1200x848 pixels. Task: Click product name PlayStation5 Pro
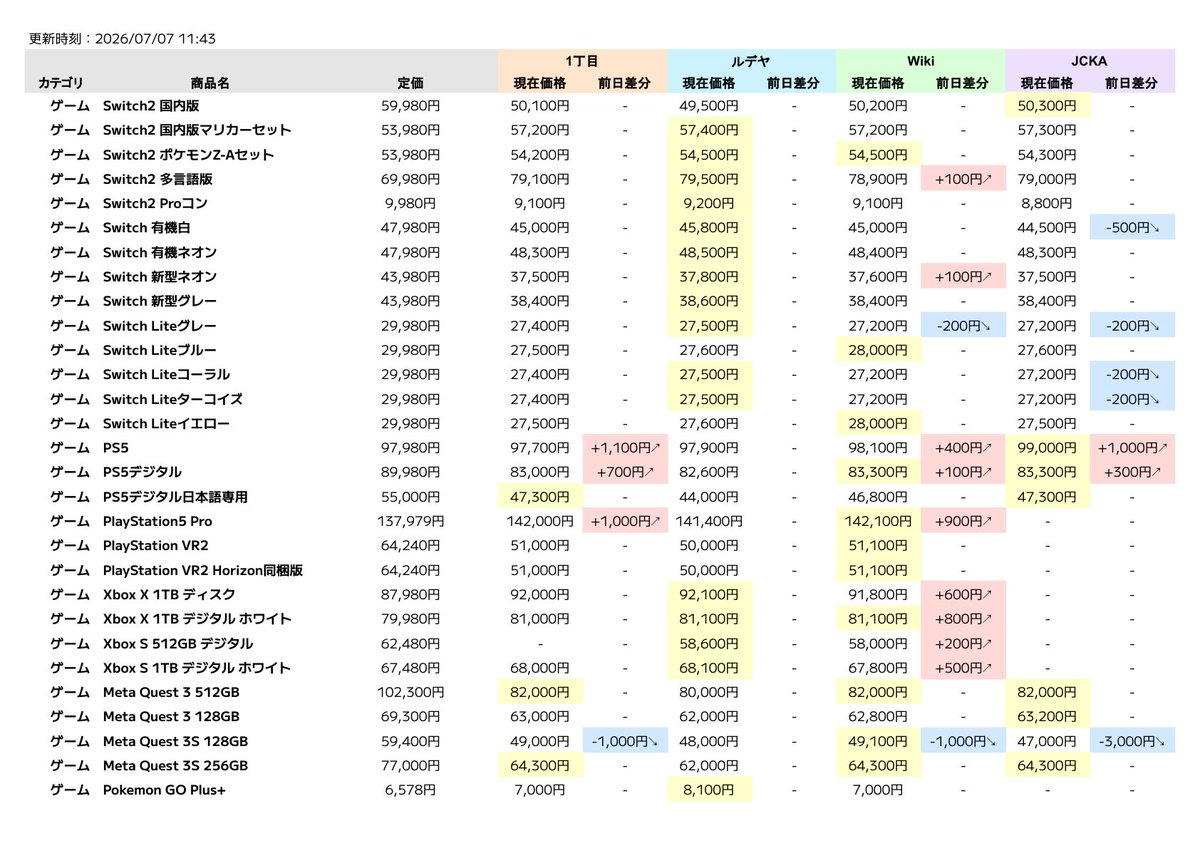(x=158, y=521)
